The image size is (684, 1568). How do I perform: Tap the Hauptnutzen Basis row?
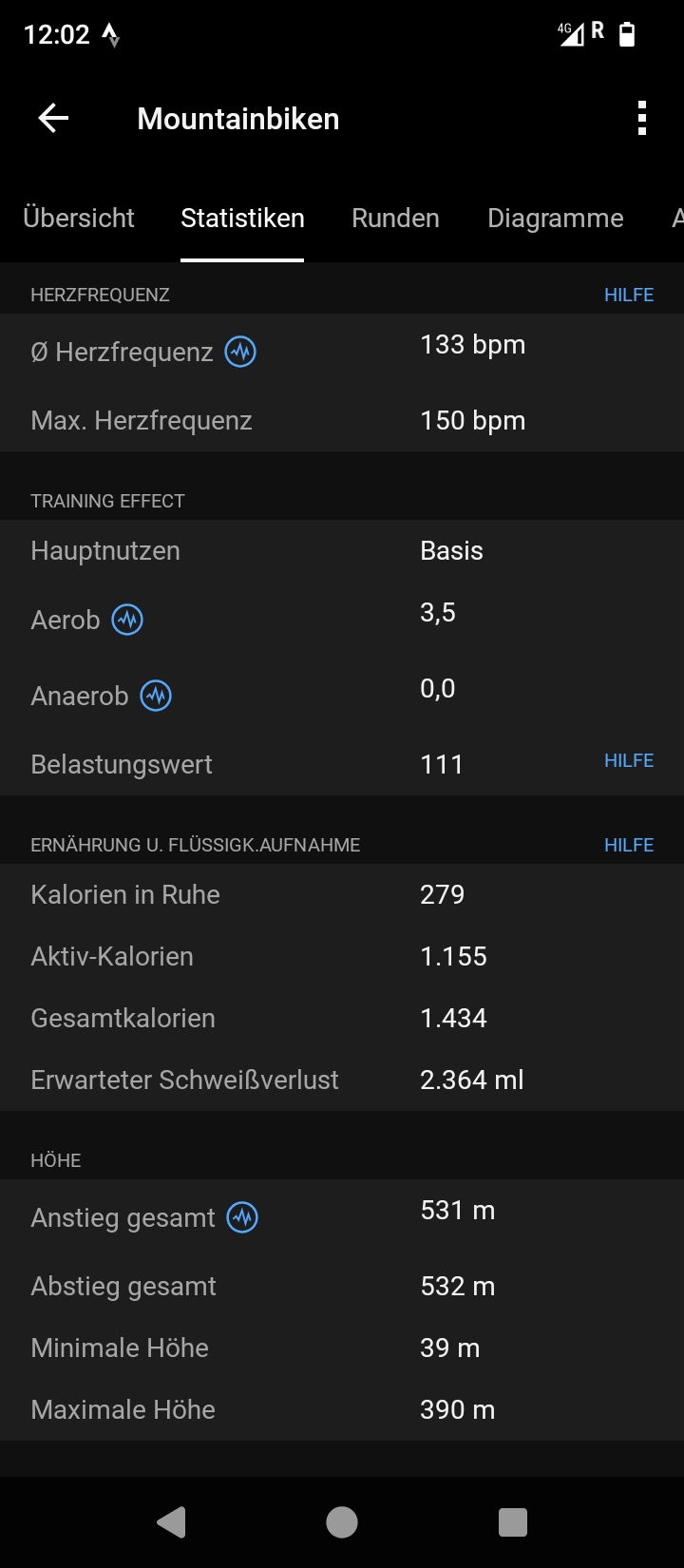click(x=342, y=551)
